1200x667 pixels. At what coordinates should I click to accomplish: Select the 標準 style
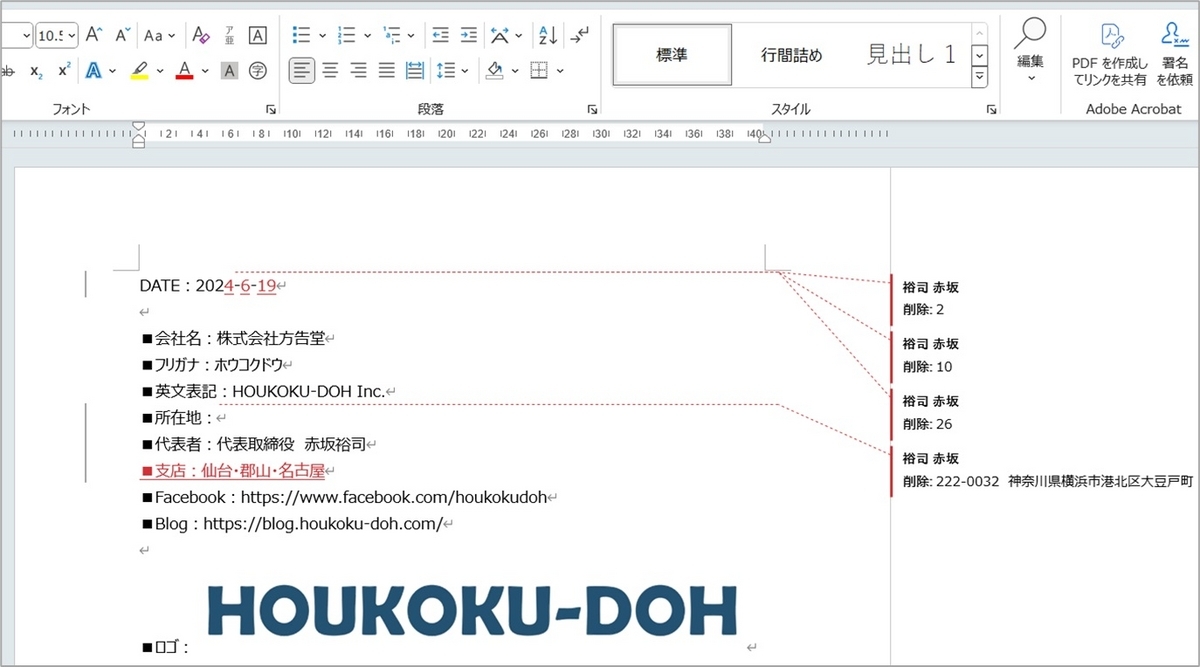pyautogui.click(x=672, y=55)
